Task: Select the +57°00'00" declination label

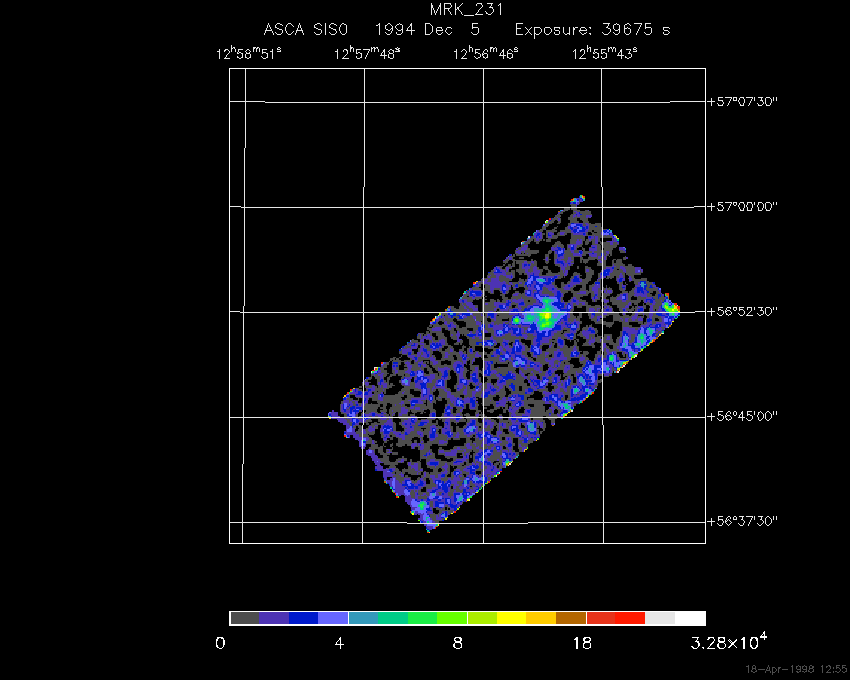Action: 743,207
